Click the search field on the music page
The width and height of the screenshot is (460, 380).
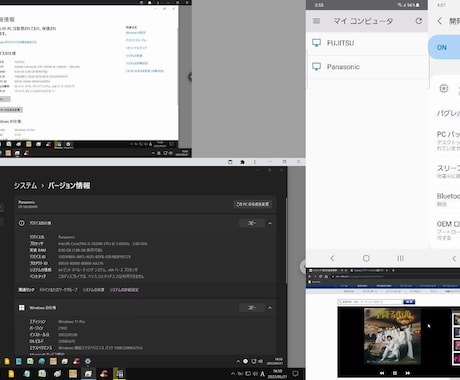click(x=370, y=302)
